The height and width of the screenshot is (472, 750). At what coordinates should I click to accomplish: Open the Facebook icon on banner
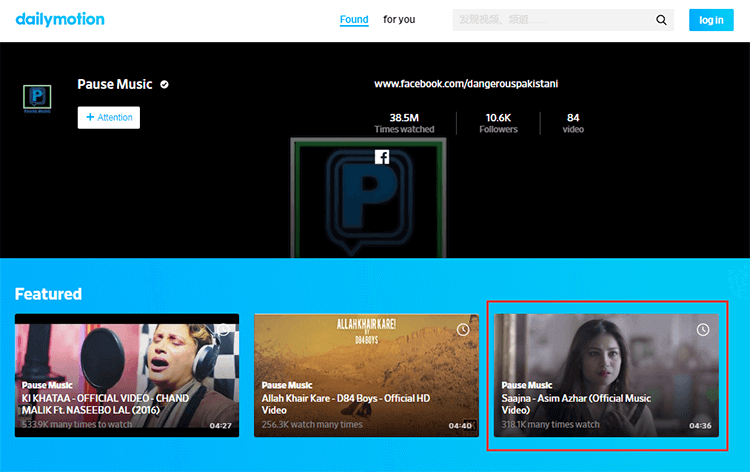pyautogui.click(x=382, y=157)
